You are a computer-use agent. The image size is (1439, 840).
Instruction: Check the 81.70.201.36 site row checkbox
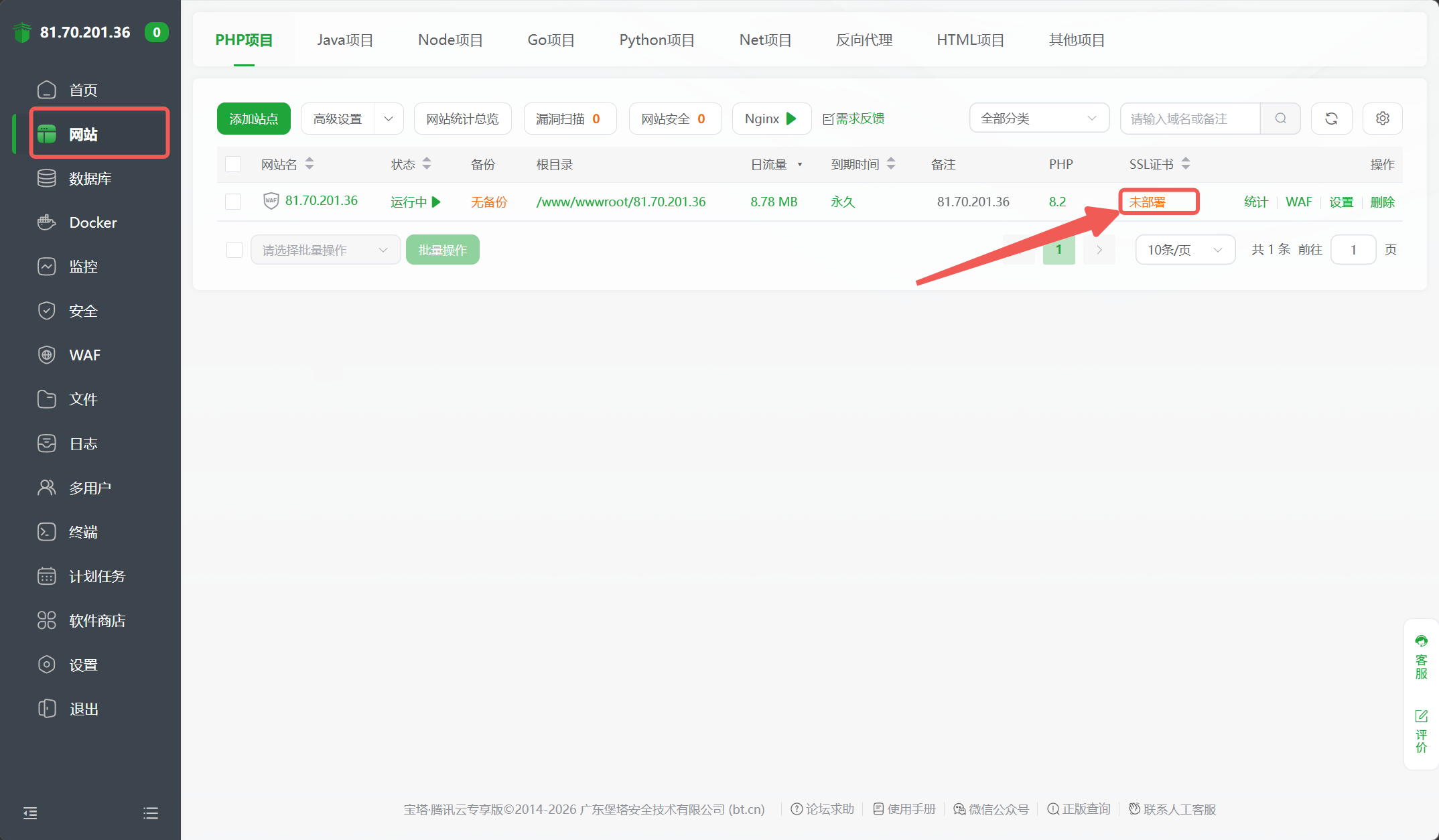(233, 202)
